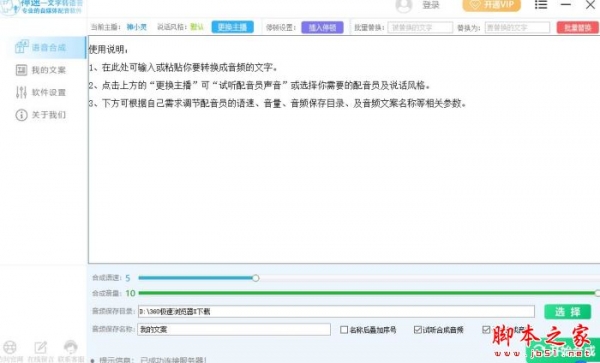Screen dimensions: 600x363
Task: Click the 默认 speaking style value
Action: click(x=197, y=27)
